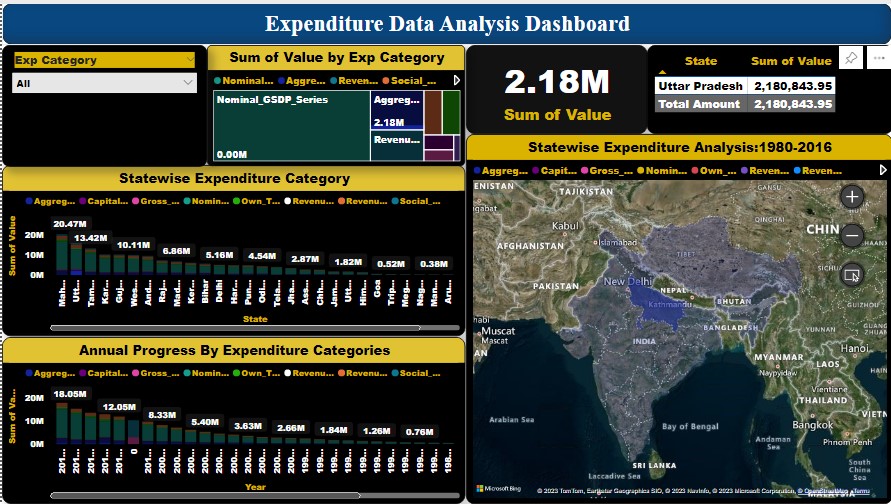Sort table by Sum of Value header
891x504 pixels.
tap(790, 61)
